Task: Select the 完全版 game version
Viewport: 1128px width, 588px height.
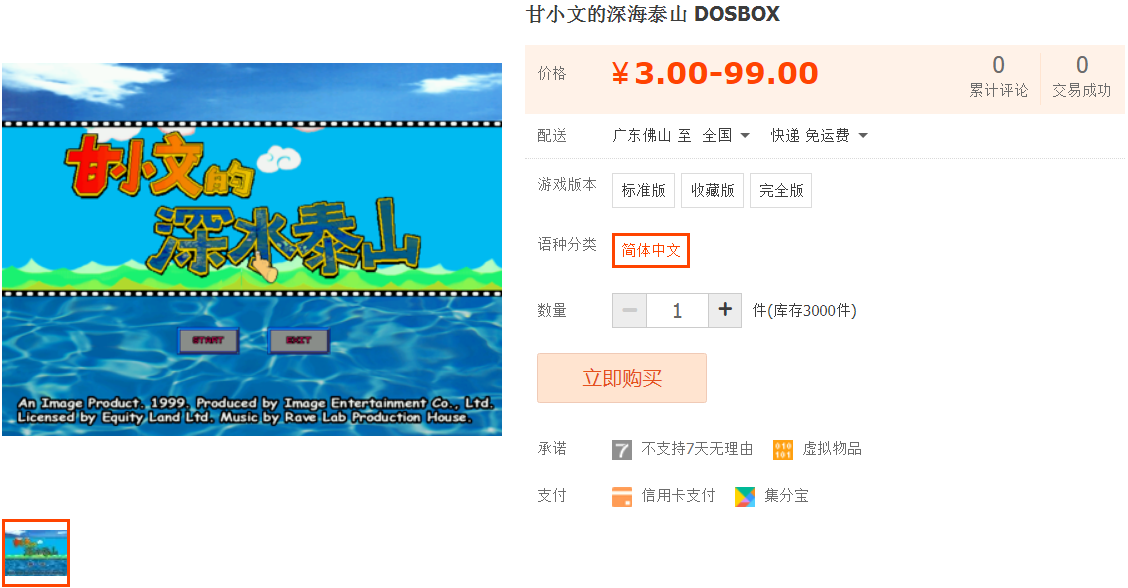Action: [x=781, y=190]
